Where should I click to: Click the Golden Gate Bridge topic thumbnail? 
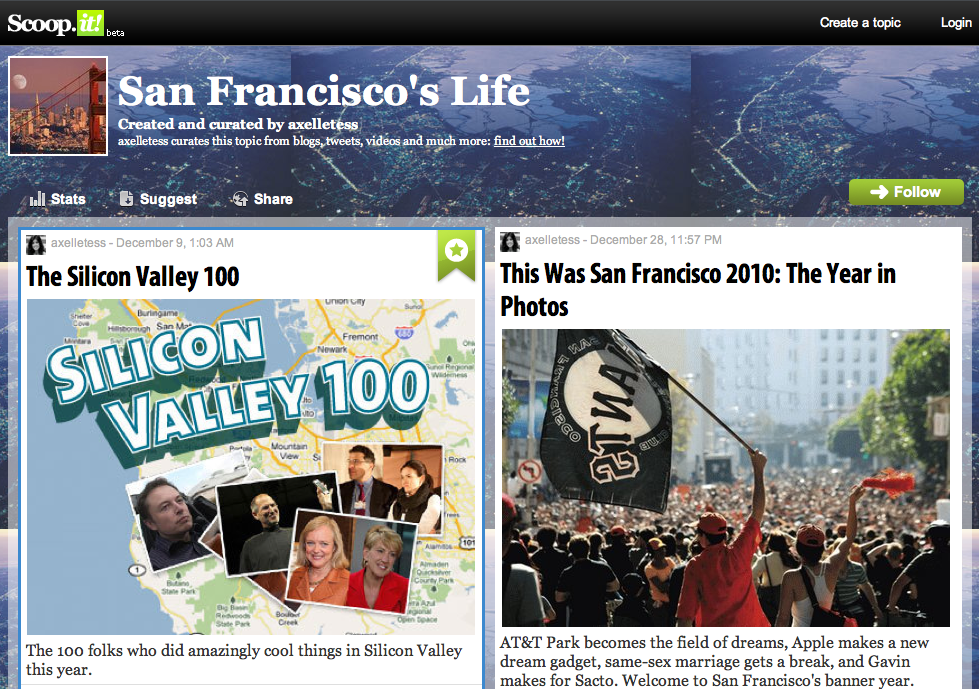58,106
